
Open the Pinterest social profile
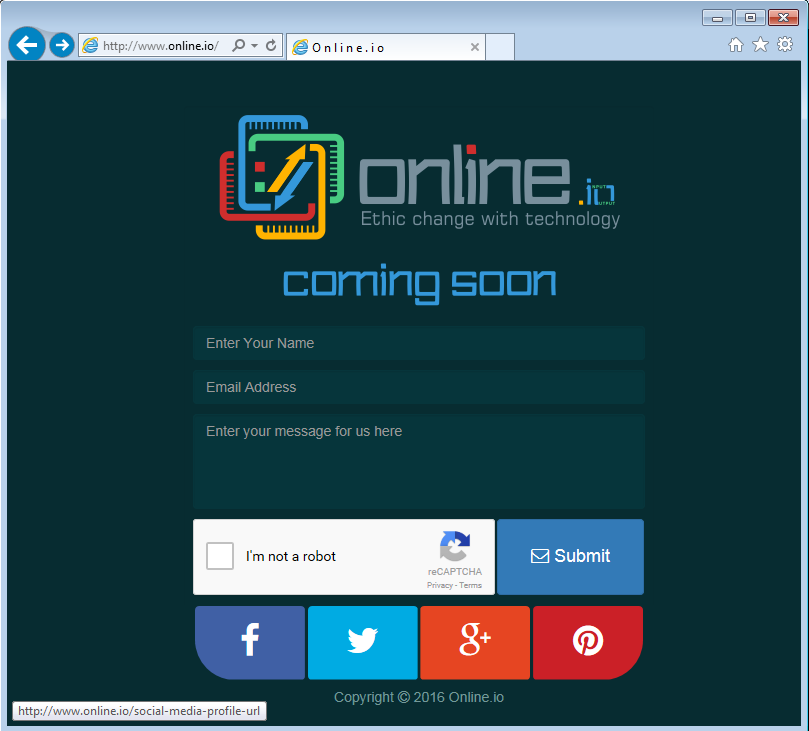[588, 642]
